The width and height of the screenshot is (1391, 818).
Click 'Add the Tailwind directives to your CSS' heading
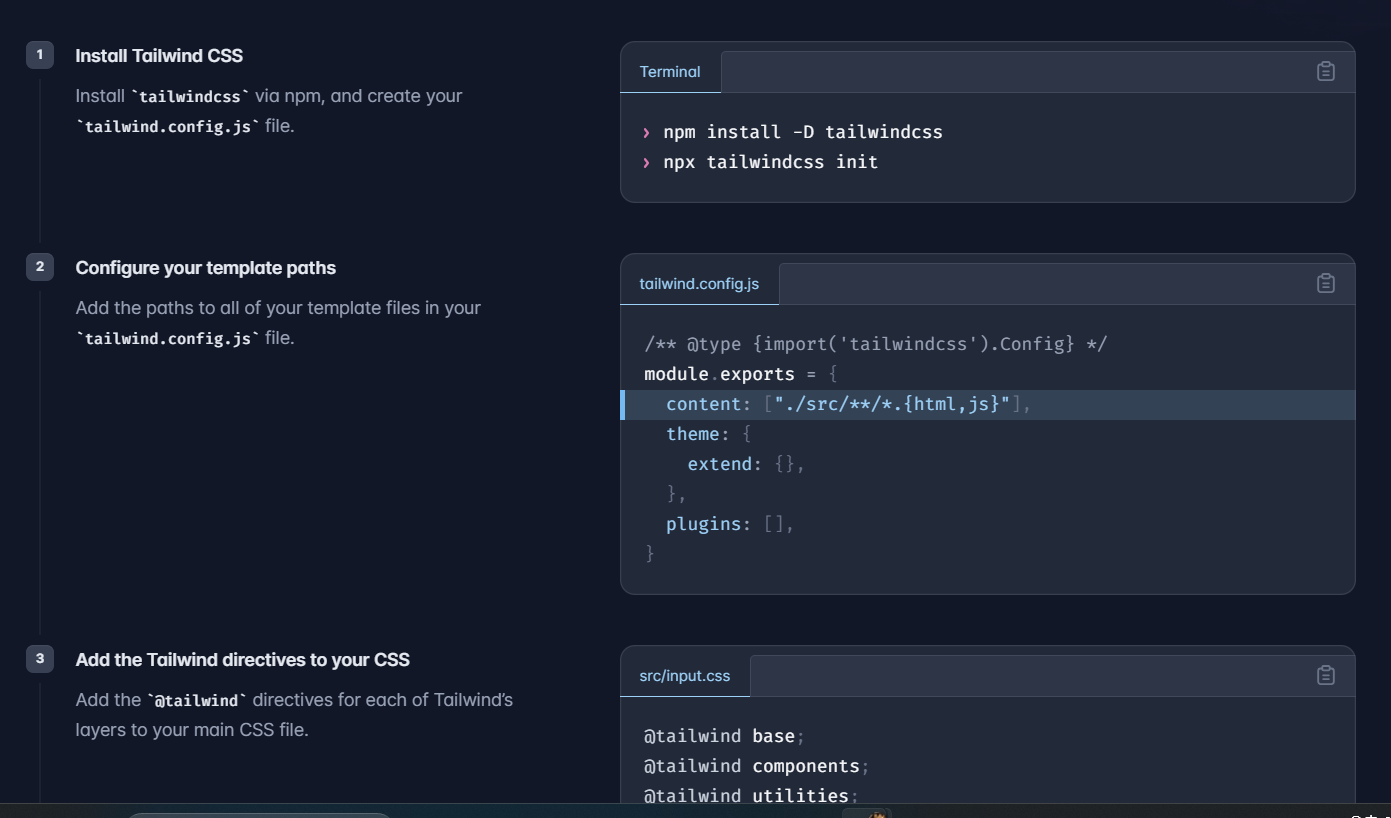243,660
